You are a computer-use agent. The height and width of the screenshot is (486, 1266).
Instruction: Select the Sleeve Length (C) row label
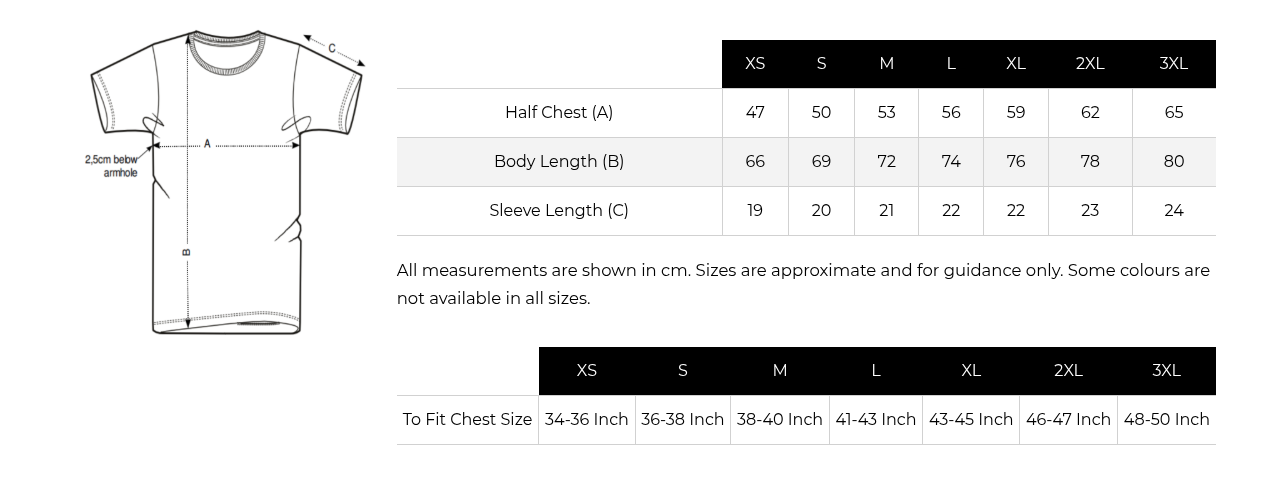pyautogui.click(x=559, y=210)
